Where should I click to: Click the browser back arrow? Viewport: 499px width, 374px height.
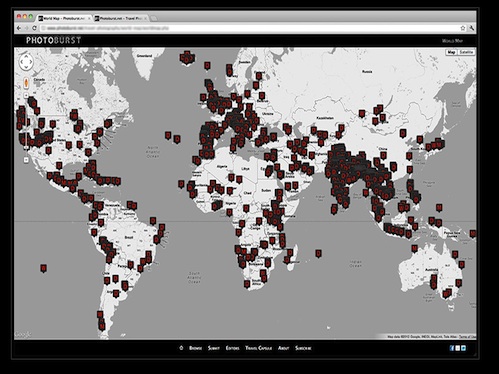click(x=19, y=28)
